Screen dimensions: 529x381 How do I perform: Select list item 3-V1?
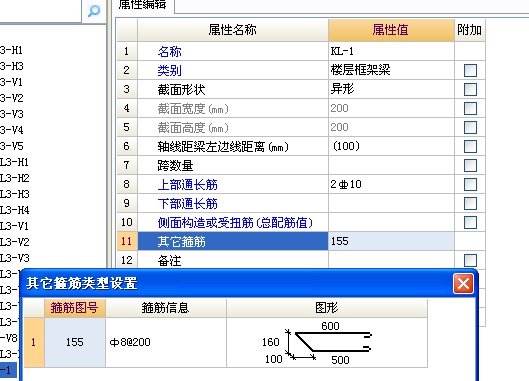(x=11, y=82)
